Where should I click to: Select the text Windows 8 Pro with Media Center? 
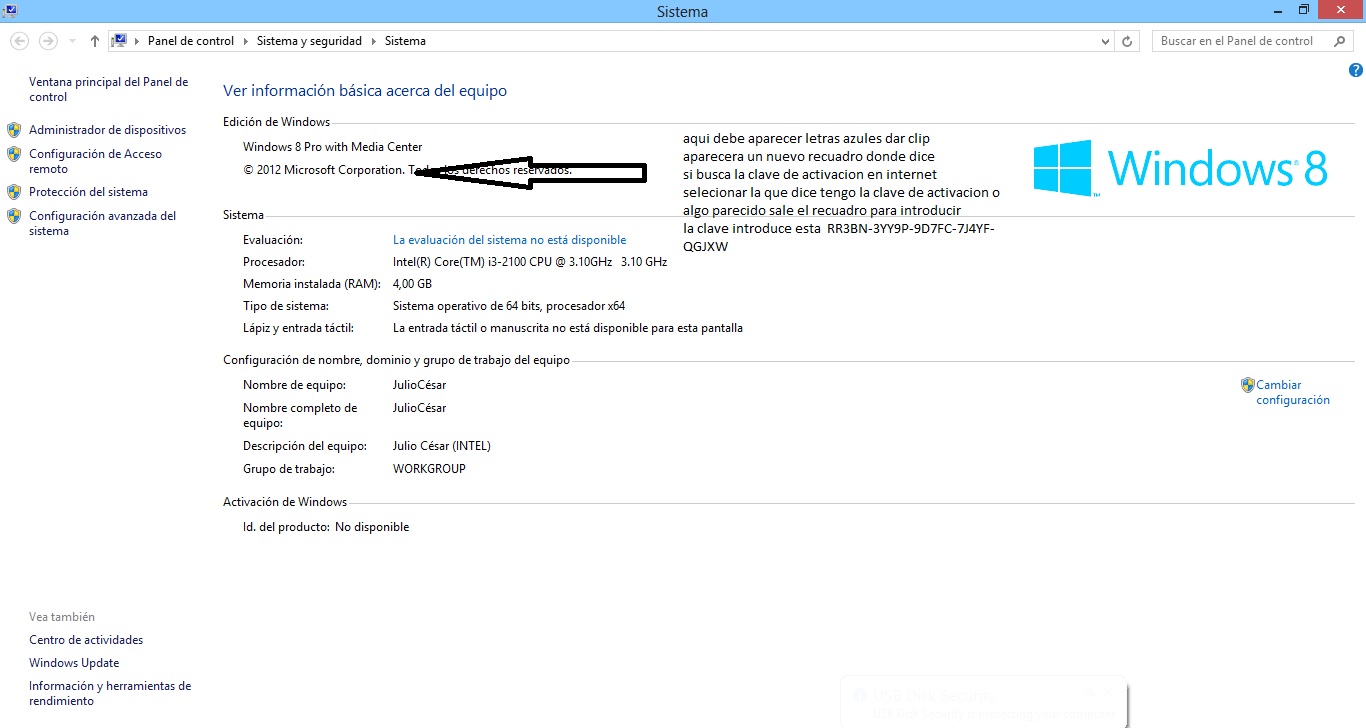333,147
